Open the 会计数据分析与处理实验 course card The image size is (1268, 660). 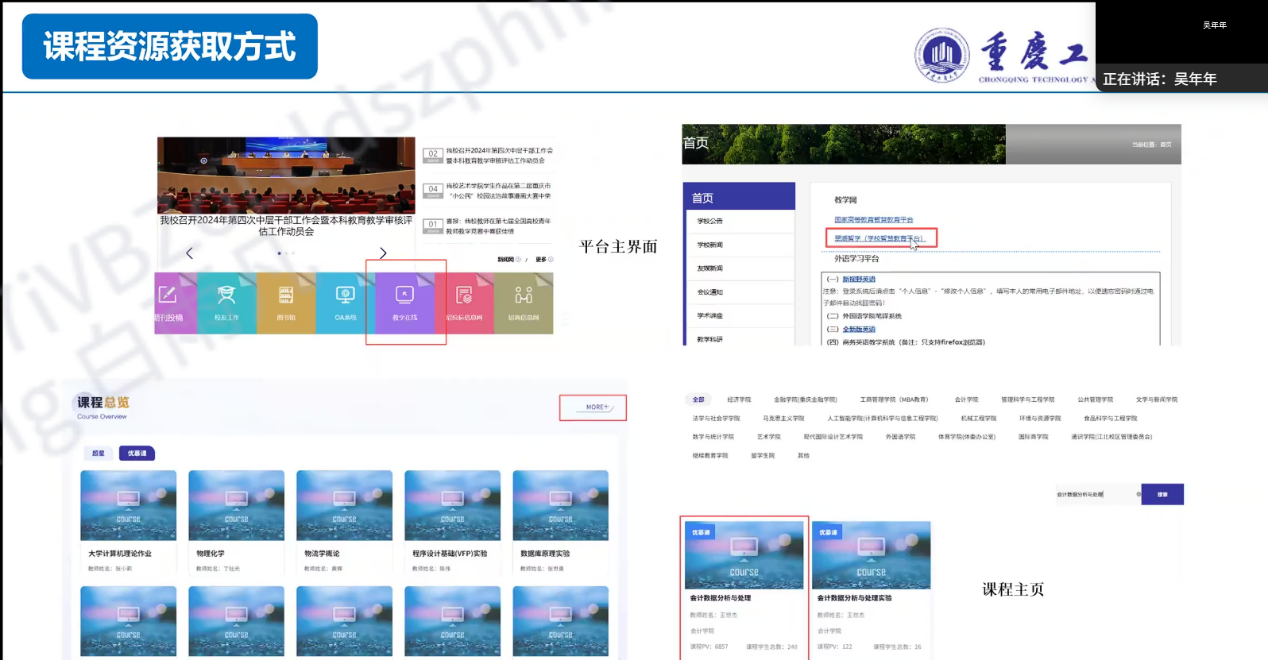pyautogui.click(x=871, y=588)
